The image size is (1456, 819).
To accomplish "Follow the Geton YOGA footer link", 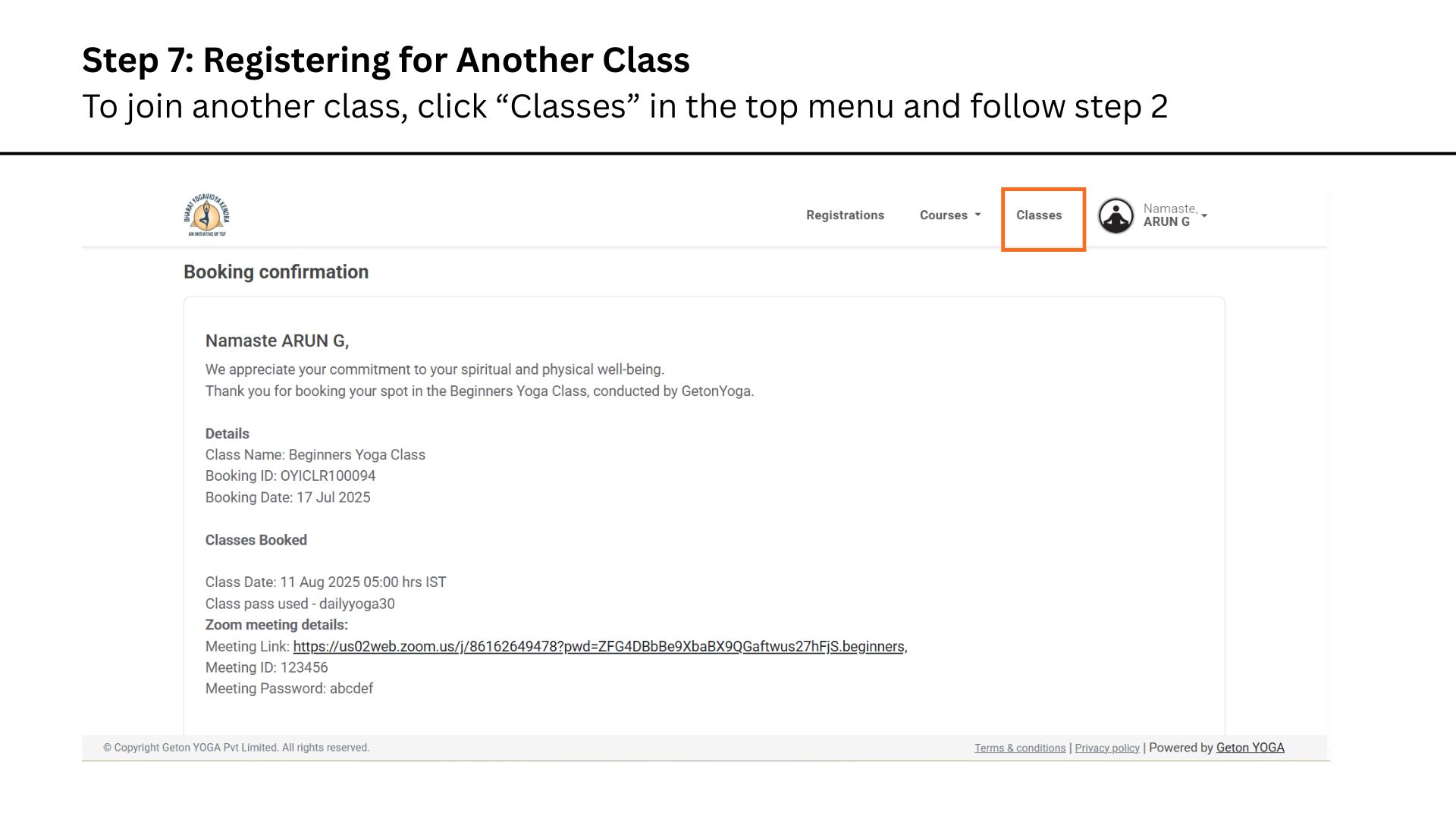I will (x=1250, y=748).
